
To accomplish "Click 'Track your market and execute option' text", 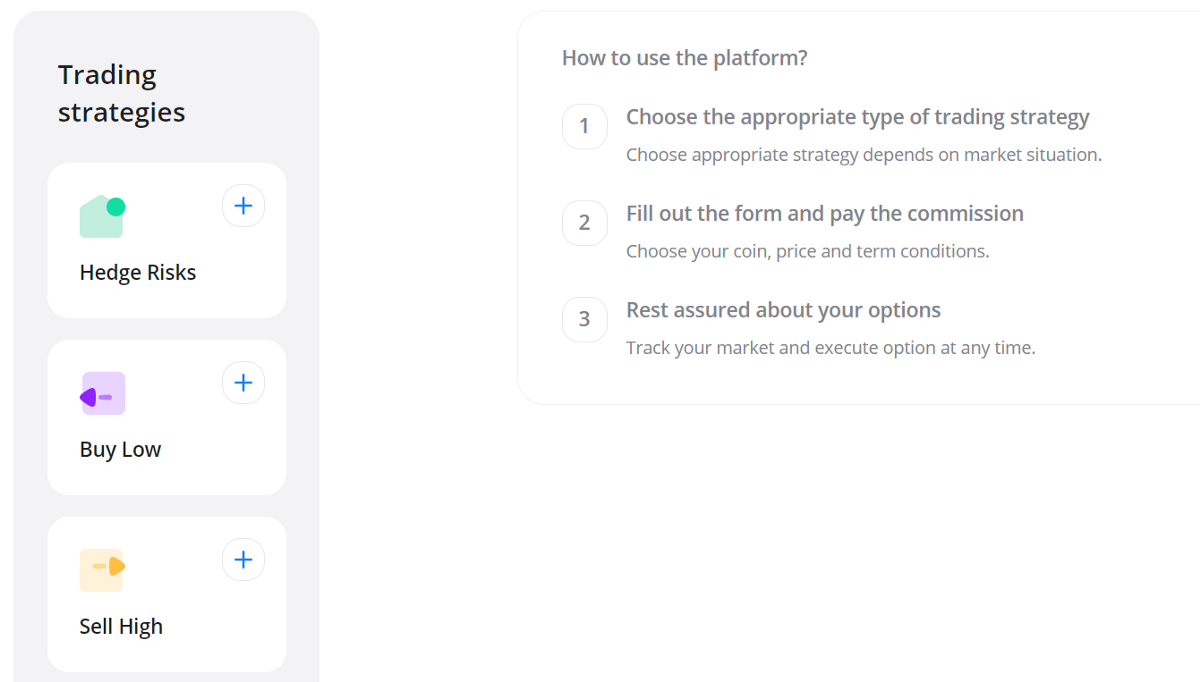I will pos(830,348).
